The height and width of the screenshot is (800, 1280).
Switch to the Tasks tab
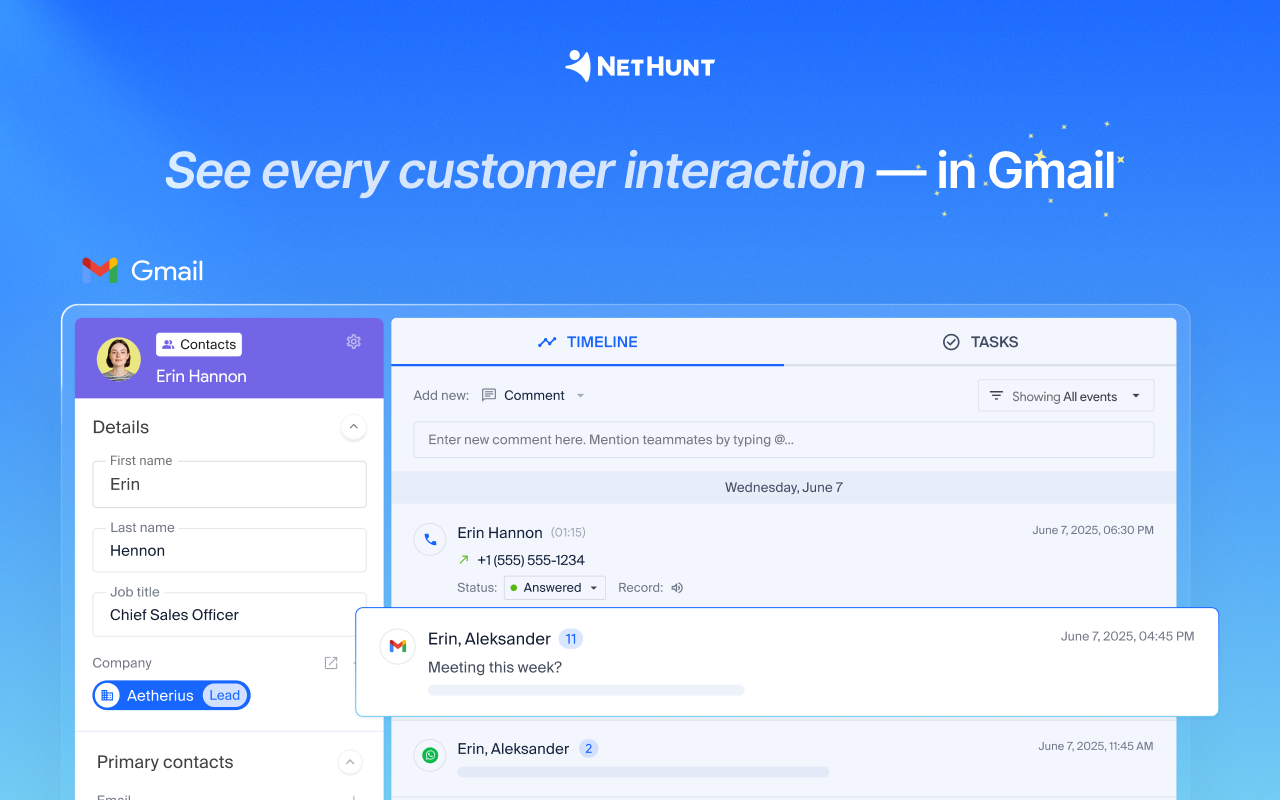tap(980, 342)
